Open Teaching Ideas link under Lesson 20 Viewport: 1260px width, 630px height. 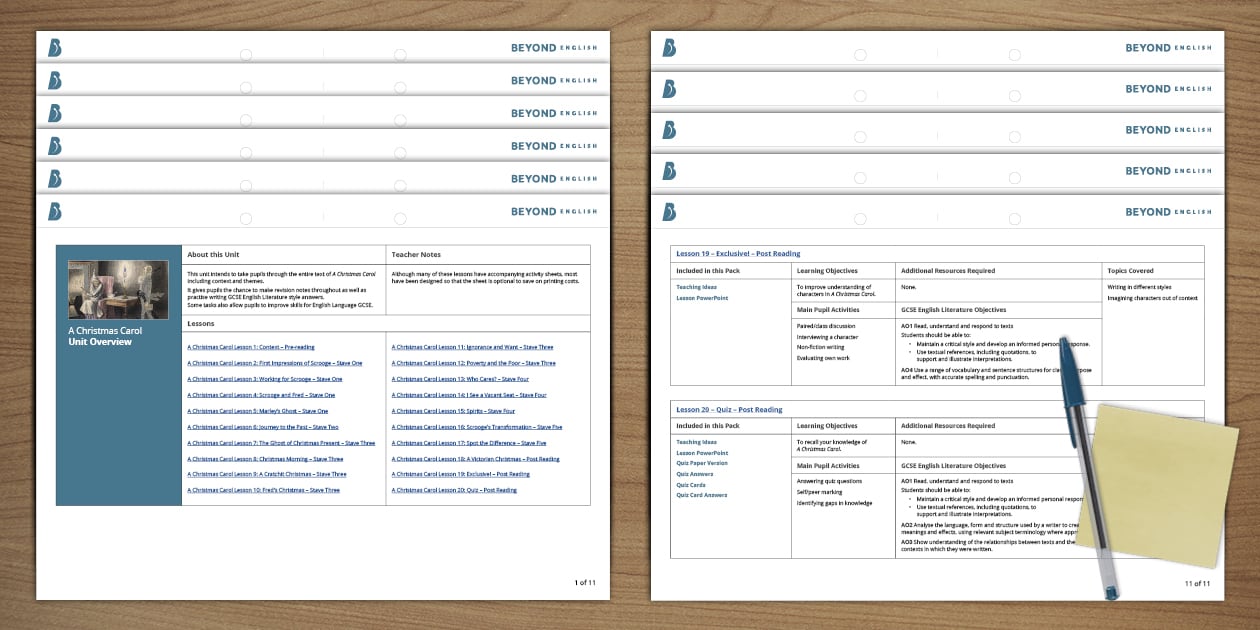696,442
